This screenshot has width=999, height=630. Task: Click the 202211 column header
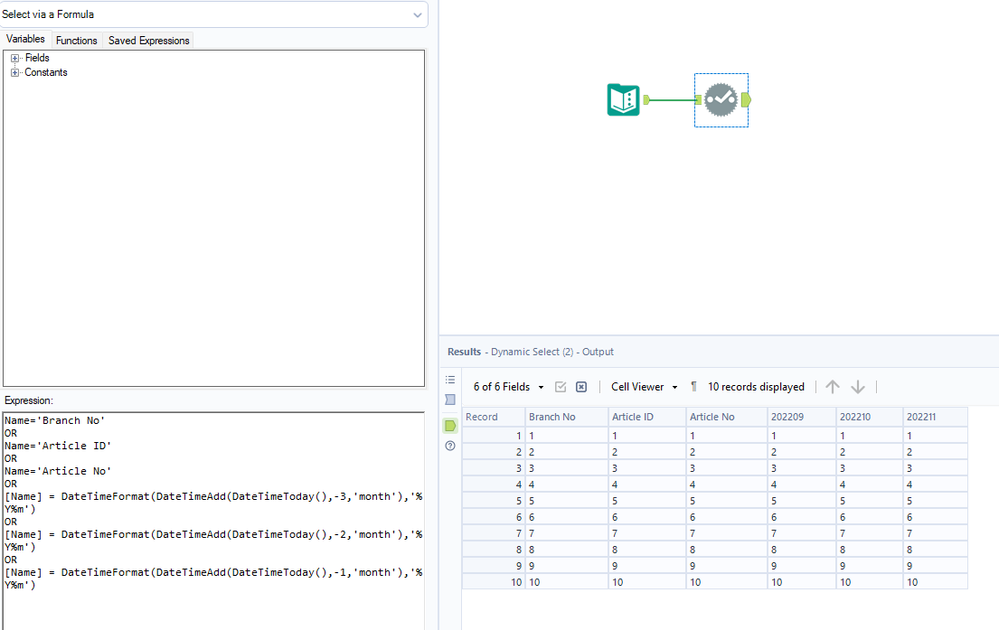935,417
